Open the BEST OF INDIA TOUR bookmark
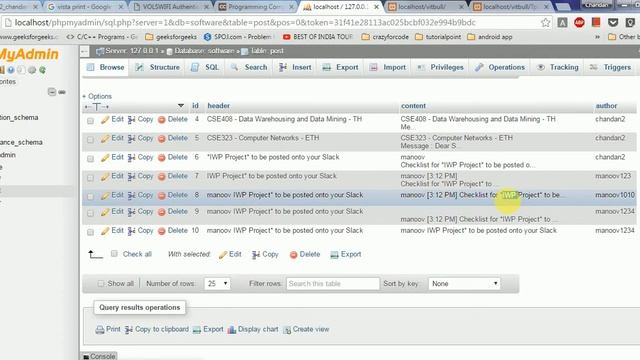Image resolution: width=640 pixels, height=360 pixels. coord(318,37)
